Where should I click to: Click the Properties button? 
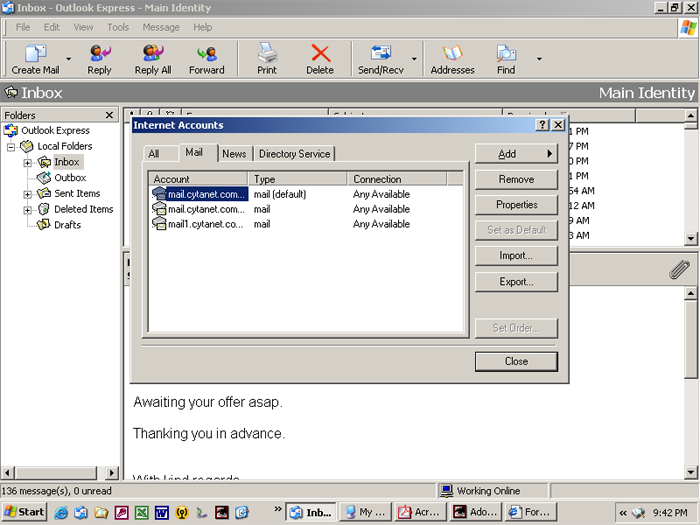coord(516,205)
